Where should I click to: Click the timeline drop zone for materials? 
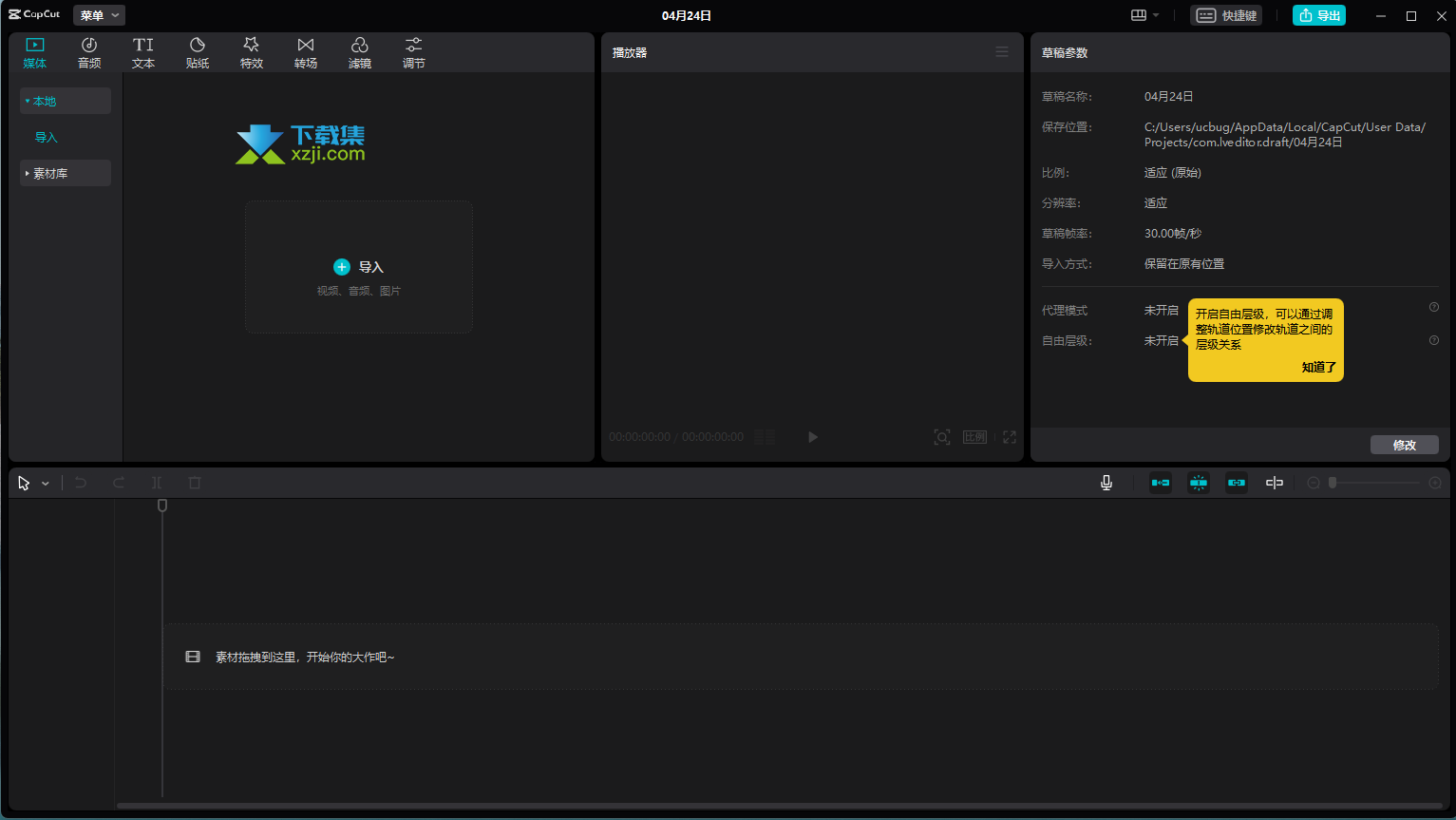(801, 657)
